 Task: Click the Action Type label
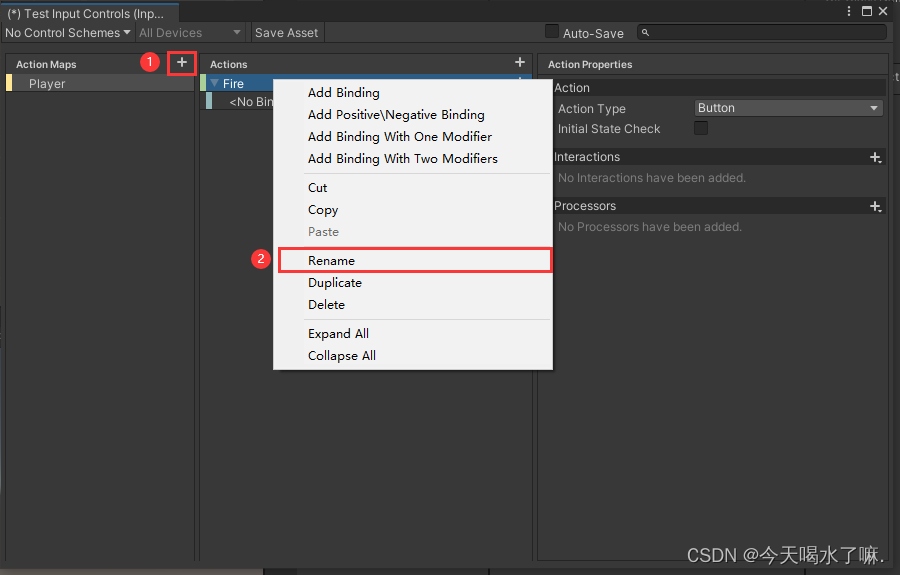point(592,108)
